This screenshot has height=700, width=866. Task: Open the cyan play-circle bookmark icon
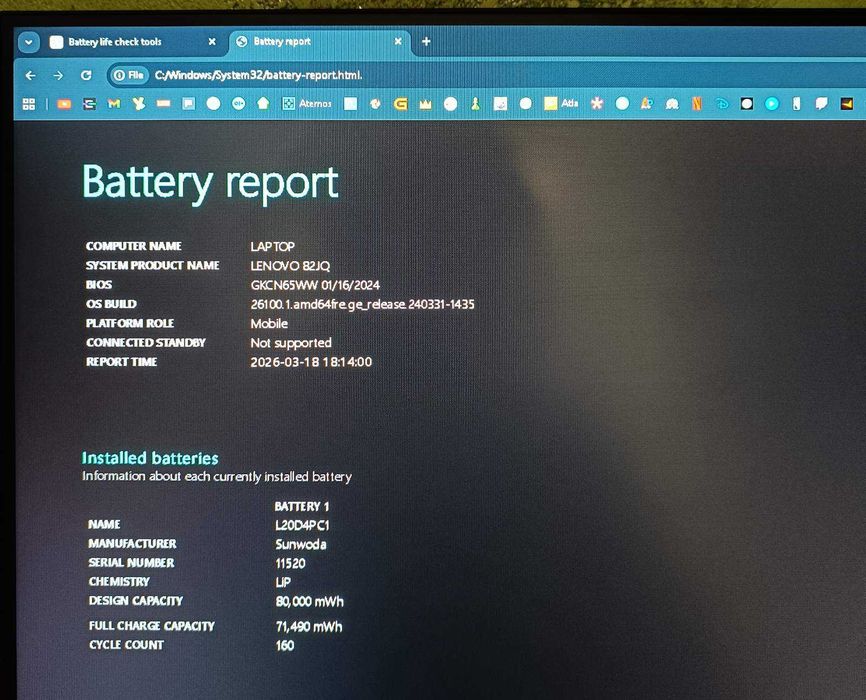(772, 103)
